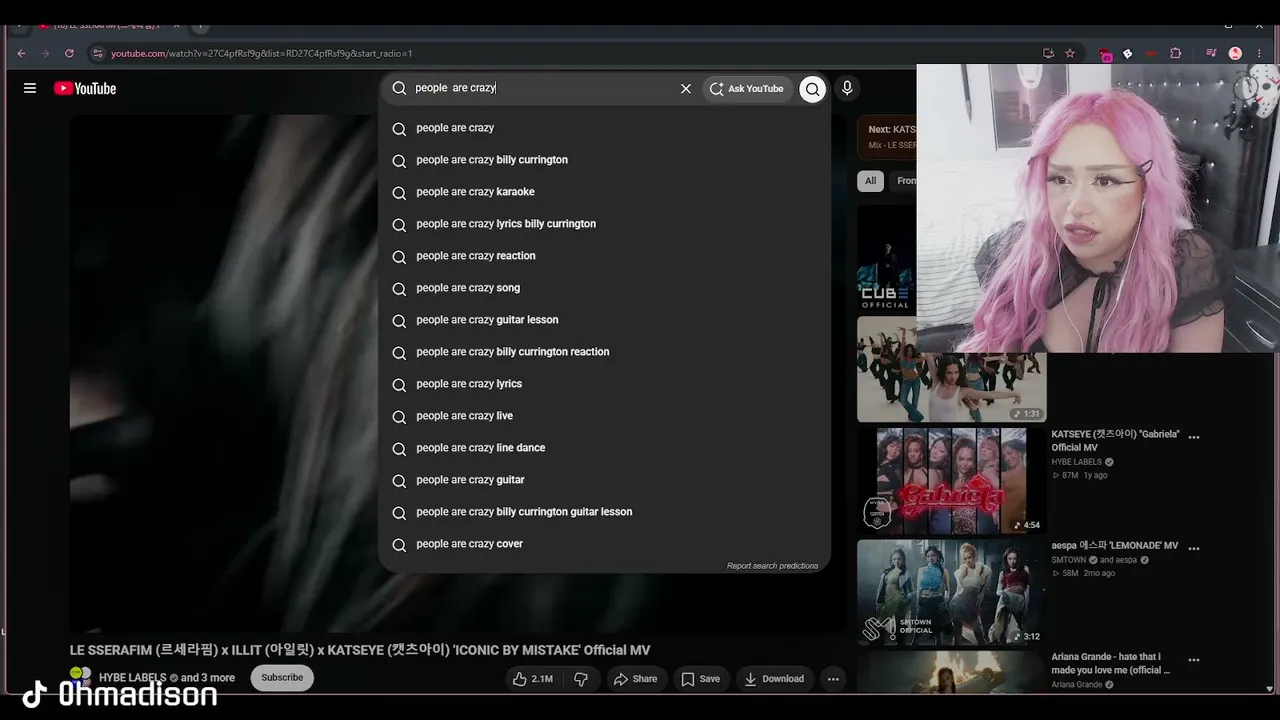Image resolution: width=1280 pixels, height=720 pixels.
Task: Open SMTOWN channel under aespa video
Action: 1071,560
